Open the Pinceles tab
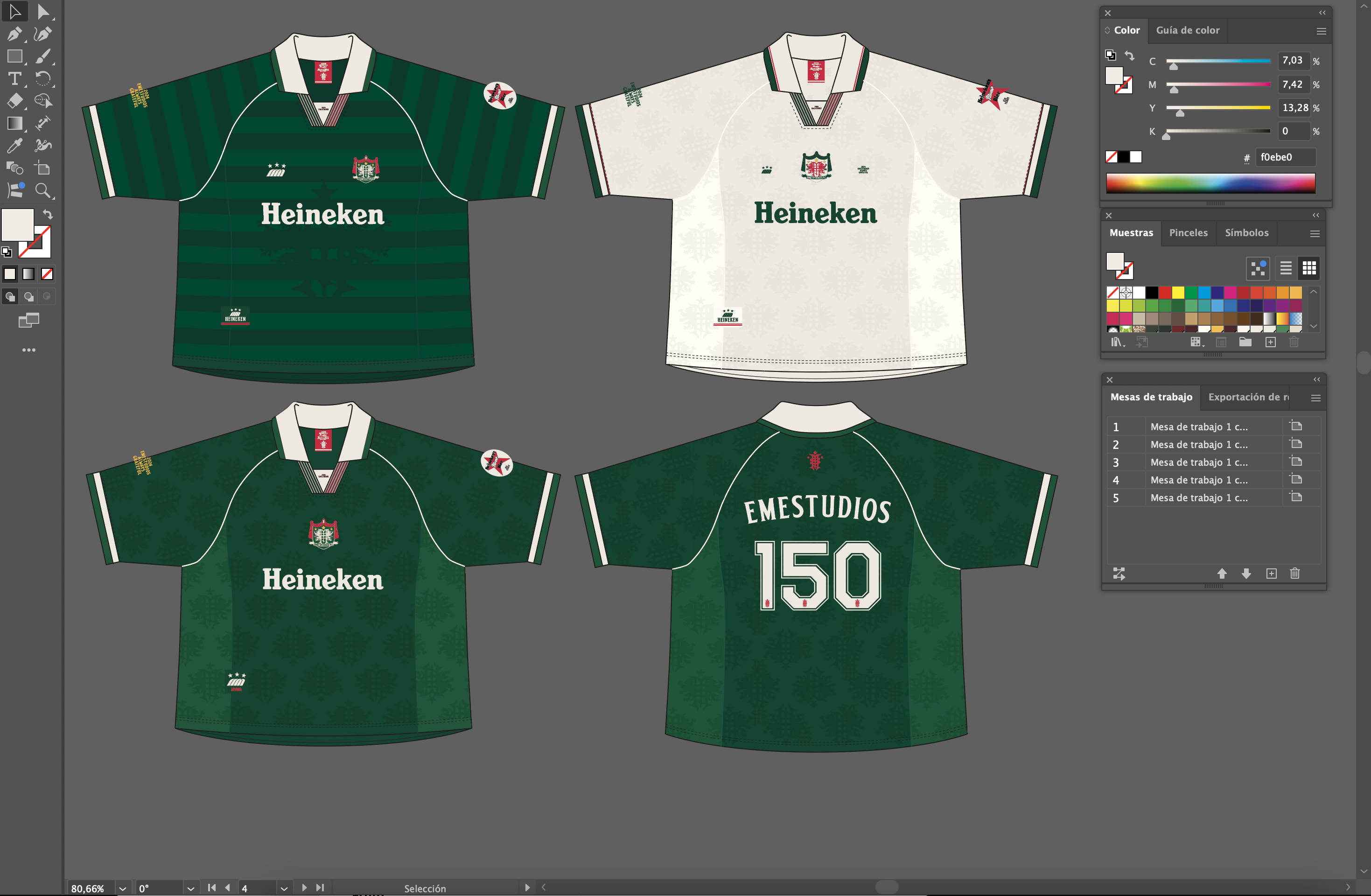This screenshot has height=896, width=1371. point(1188,233)
